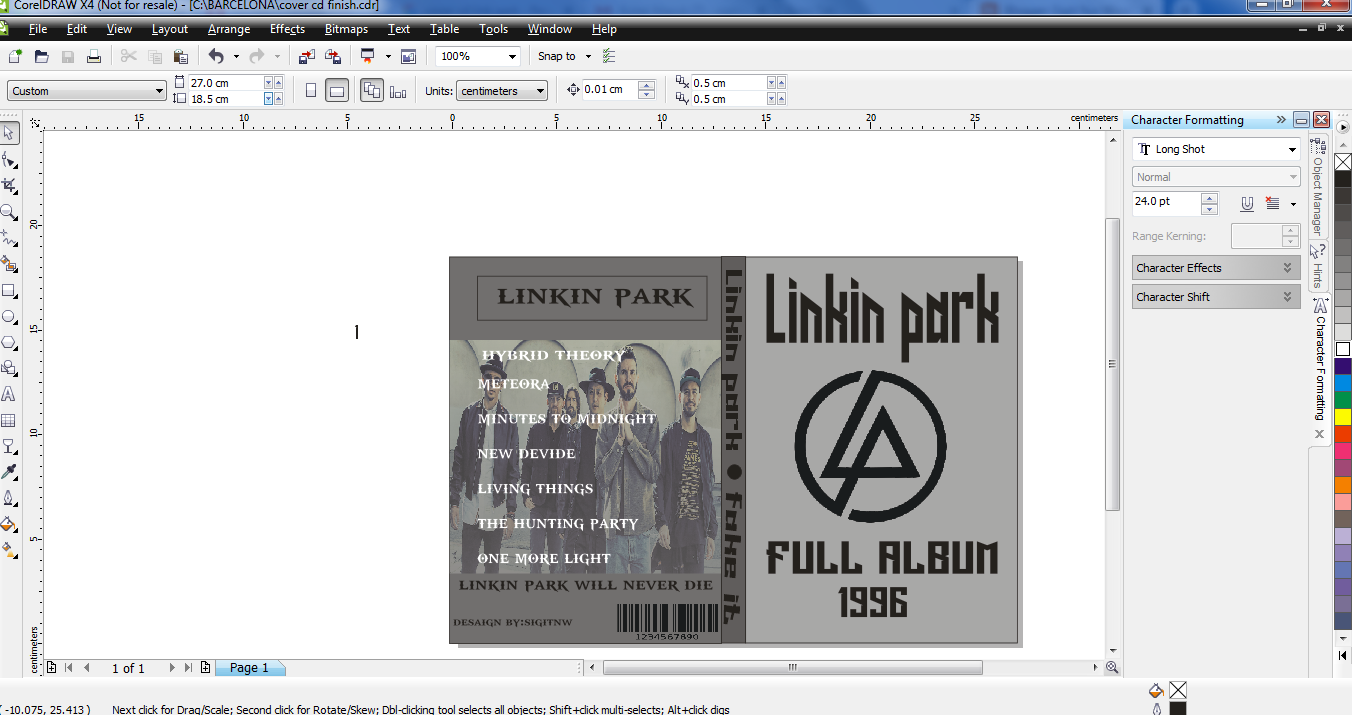Select the Page 1 tab

tap(249, 668)
